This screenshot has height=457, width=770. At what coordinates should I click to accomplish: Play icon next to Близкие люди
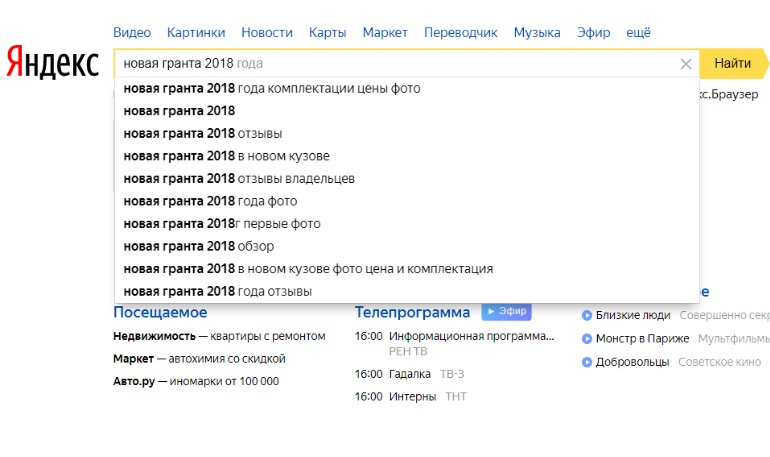tap(586, 315)
